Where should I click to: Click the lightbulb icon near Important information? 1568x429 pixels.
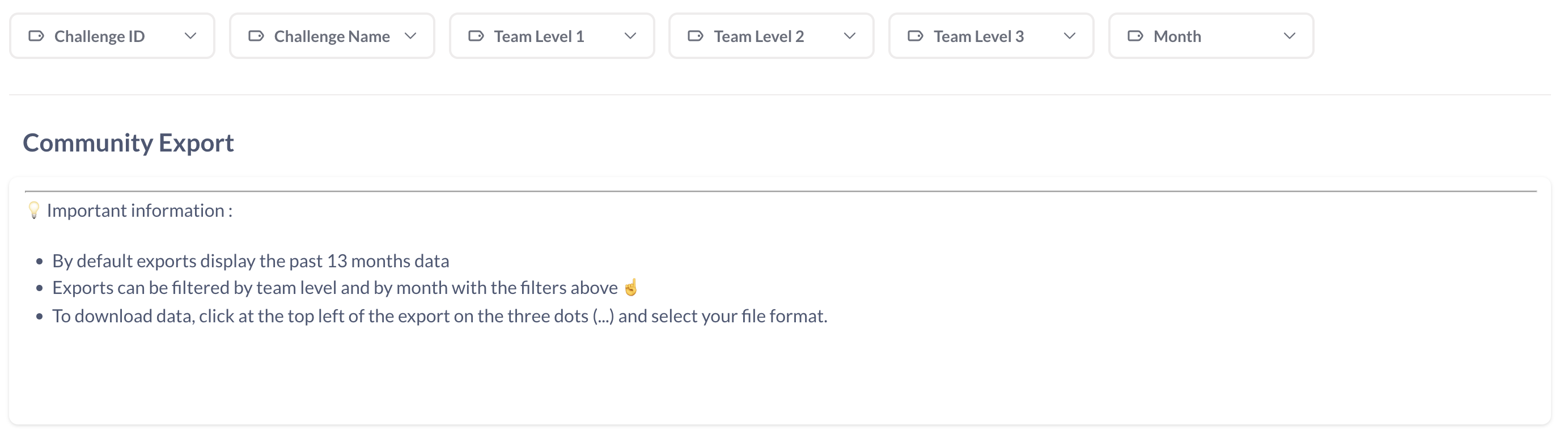34,210
